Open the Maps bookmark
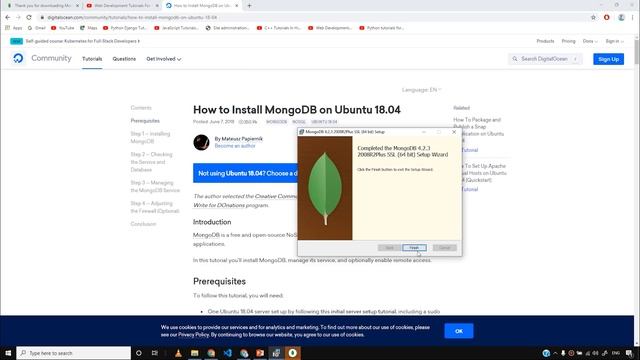This screenshot has height=360, width=640. (x=89, y=28)
